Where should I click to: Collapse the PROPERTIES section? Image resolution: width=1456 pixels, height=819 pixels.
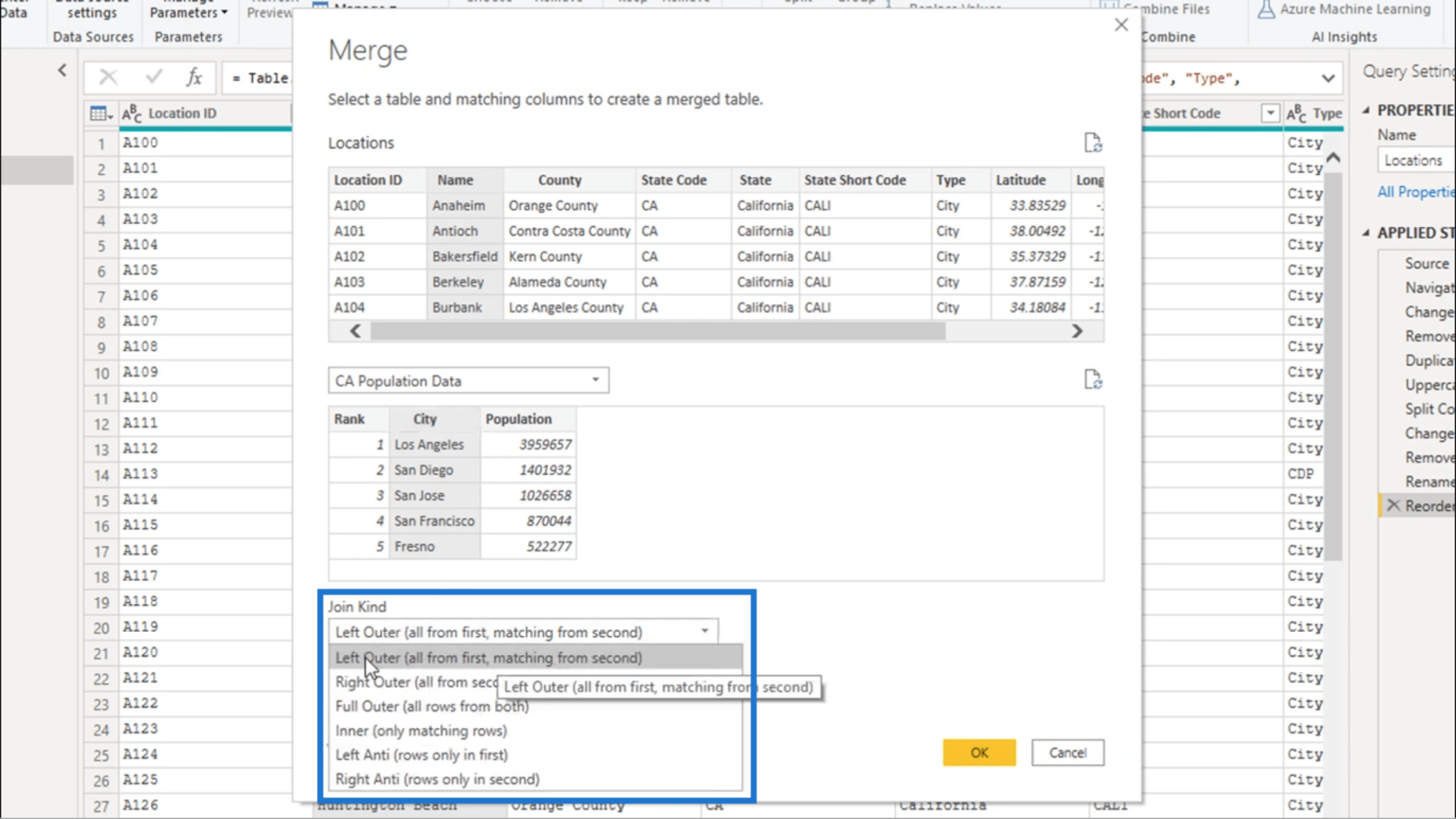[x=1366, y=110]
